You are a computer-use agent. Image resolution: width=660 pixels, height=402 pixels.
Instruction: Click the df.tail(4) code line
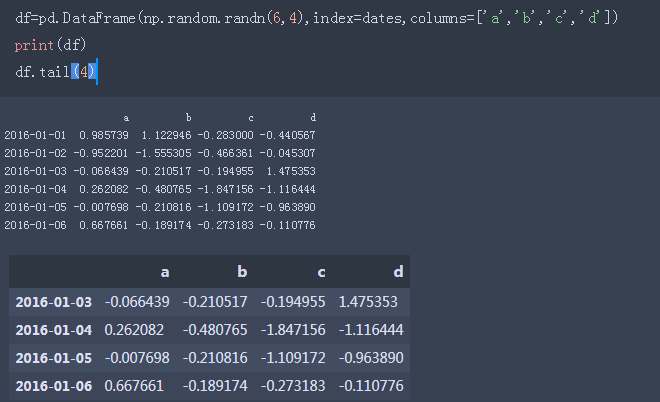pyautogui.click(x=56, y=72)
